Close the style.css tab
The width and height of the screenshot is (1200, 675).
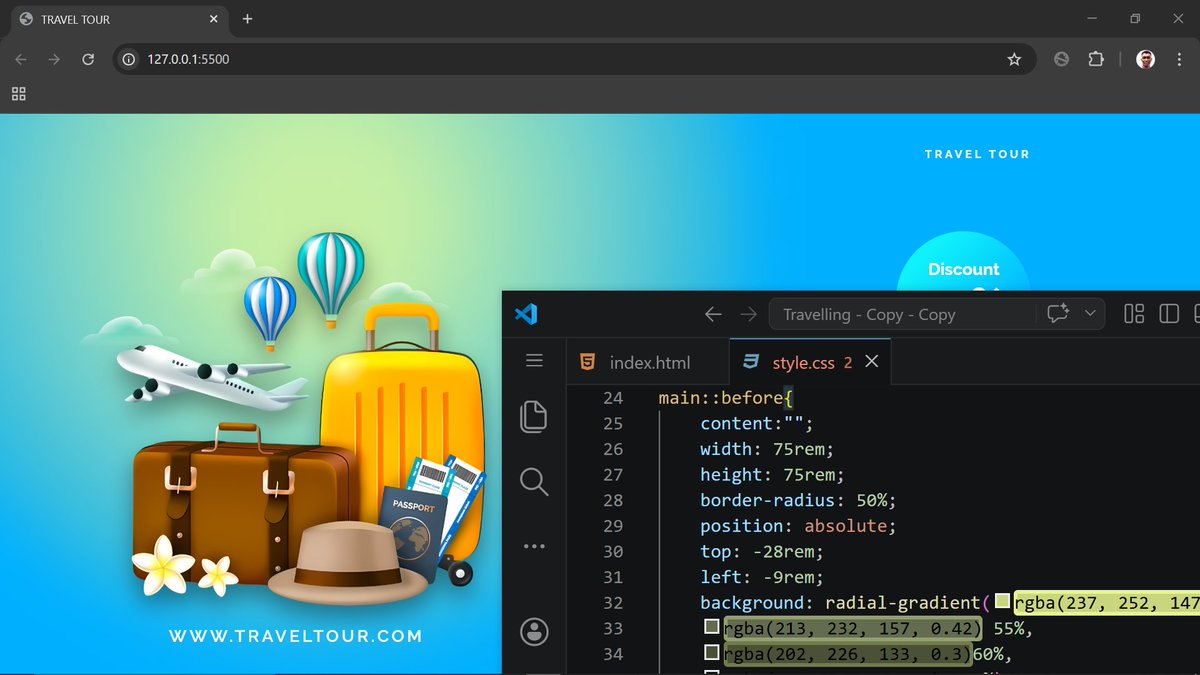coord(872,362)
